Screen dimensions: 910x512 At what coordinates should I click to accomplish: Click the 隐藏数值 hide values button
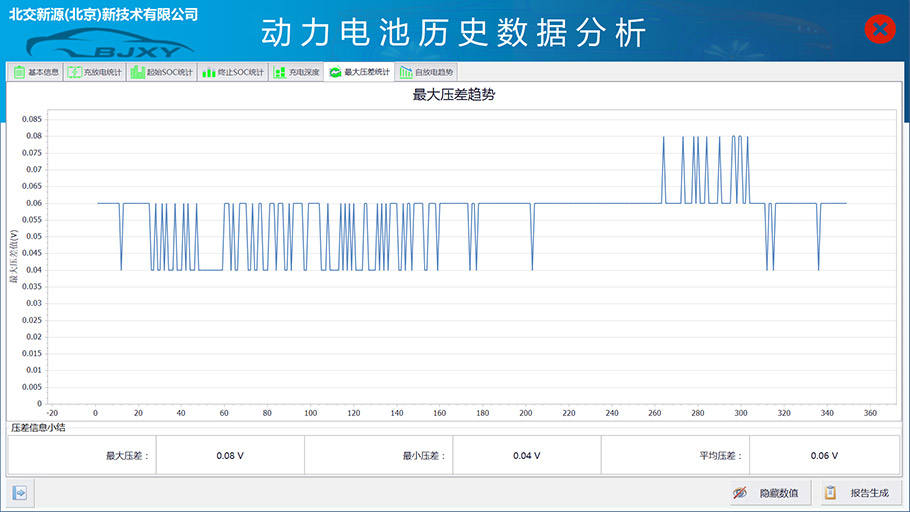(766, 493)
